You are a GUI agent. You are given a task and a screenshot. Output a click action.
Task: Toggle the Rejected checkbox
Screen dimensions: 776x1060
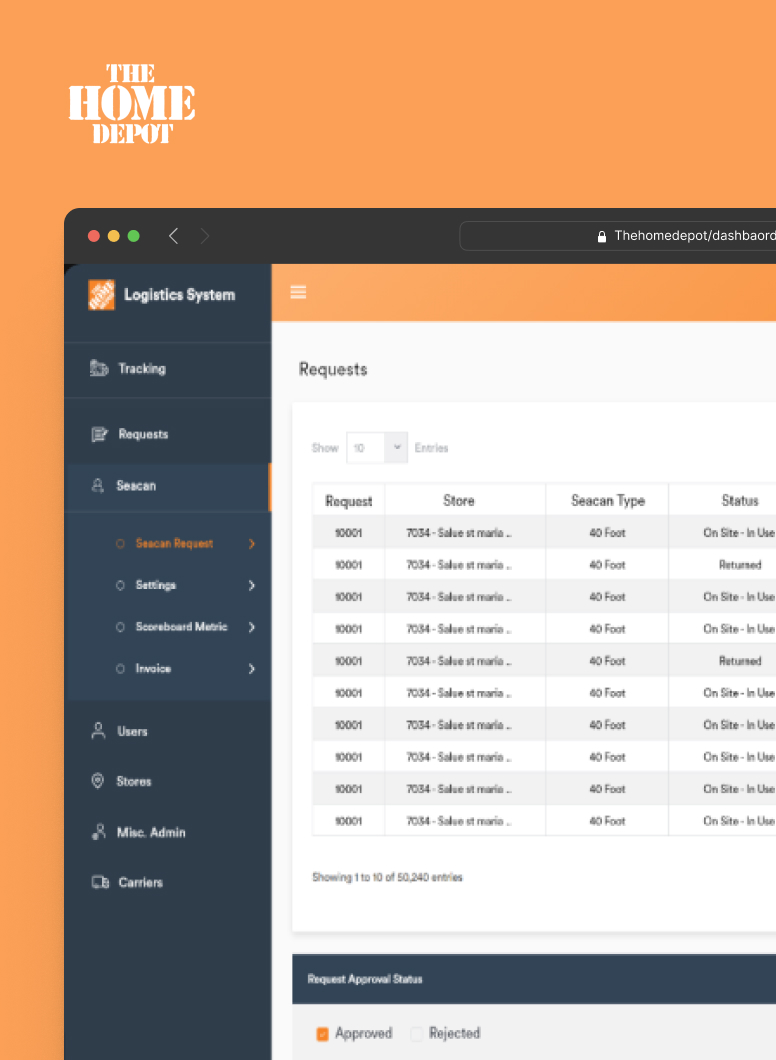coord(416,1034)
